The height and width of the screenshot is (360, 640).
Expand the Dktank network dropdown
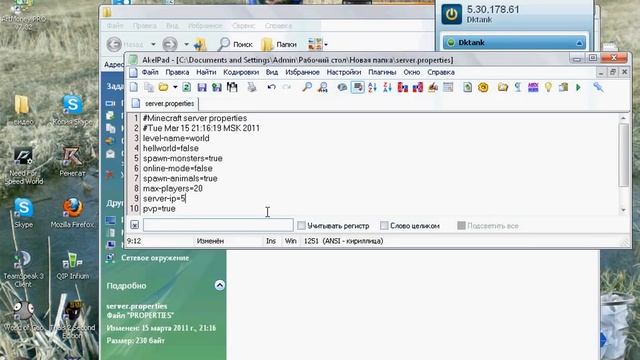tap(580, 43)
